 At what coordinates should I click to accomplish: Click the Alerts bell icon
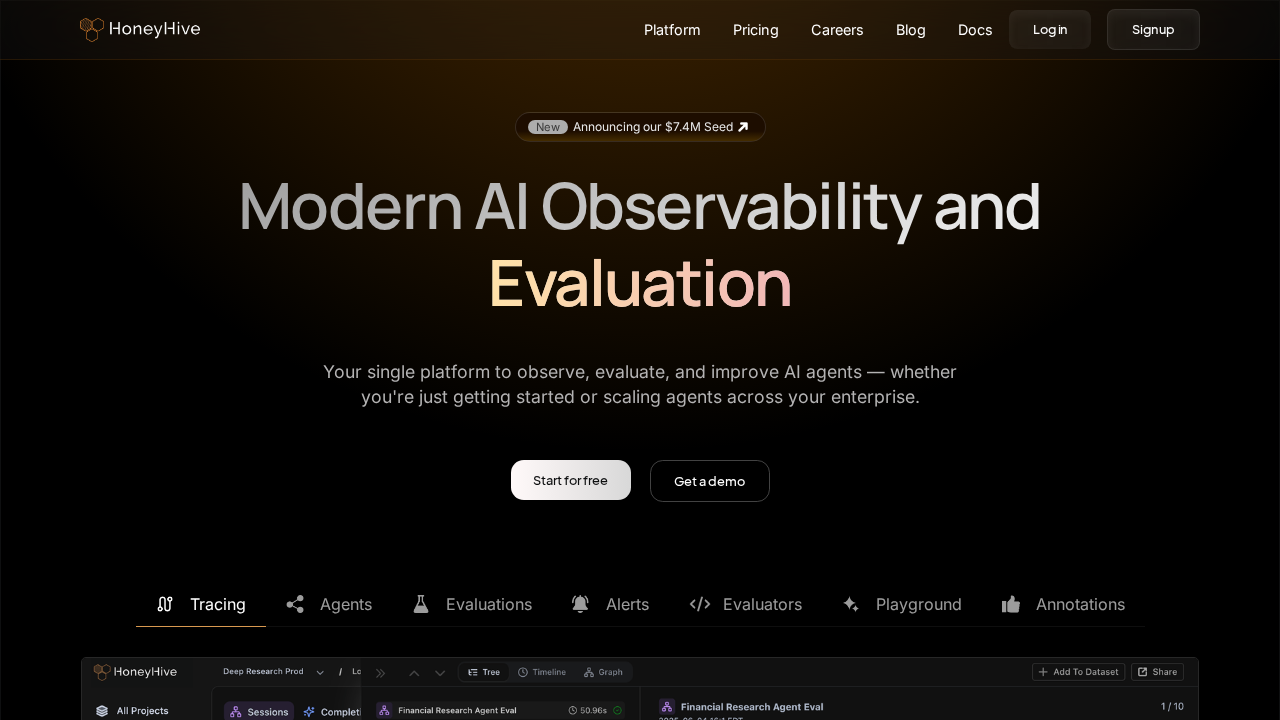(581, 604)
